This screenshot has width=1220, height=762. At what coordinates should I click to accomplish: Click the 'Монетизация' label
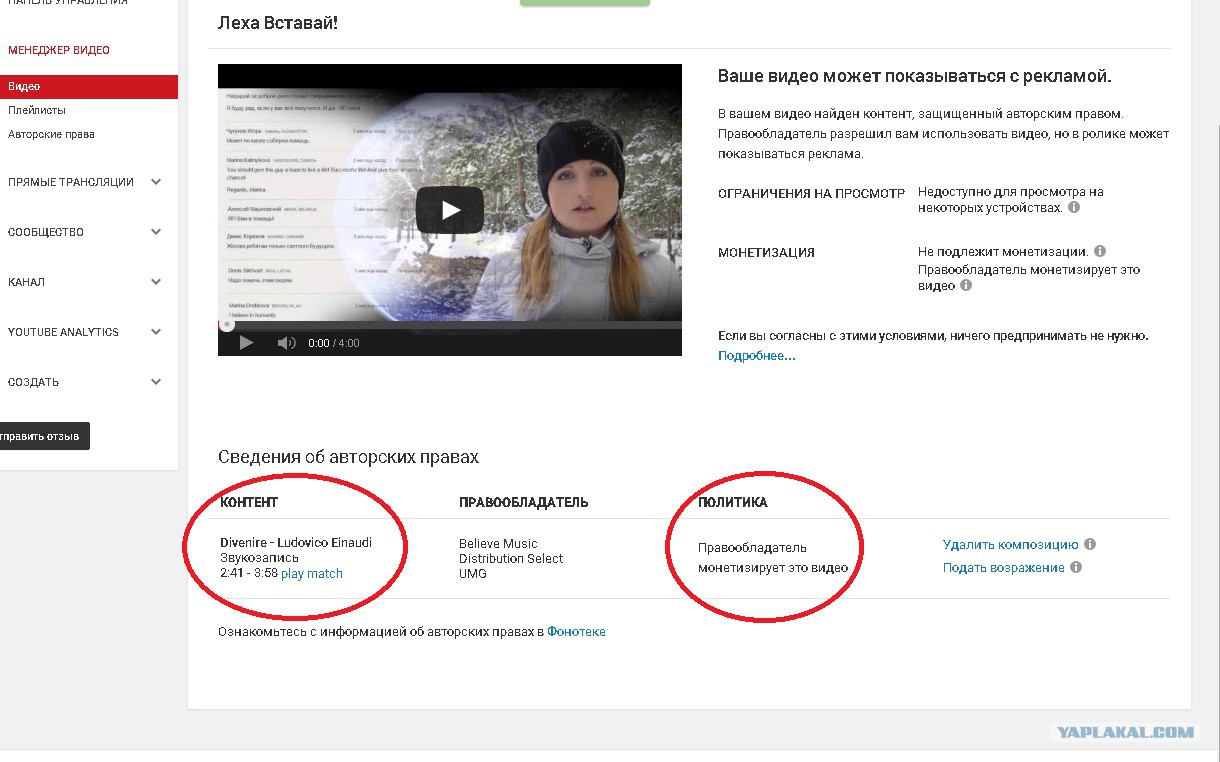click(x=766, y=253)
